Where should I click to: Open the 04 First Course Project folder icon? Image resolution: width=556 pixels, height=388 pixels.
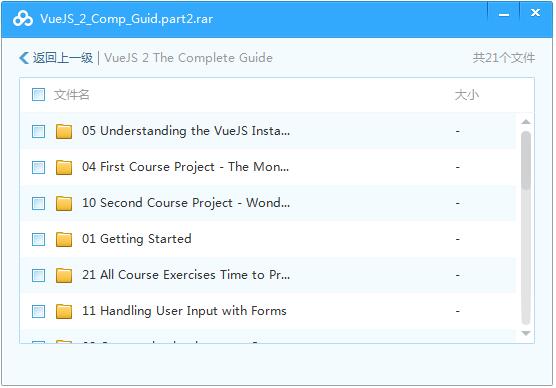(64, 167)
